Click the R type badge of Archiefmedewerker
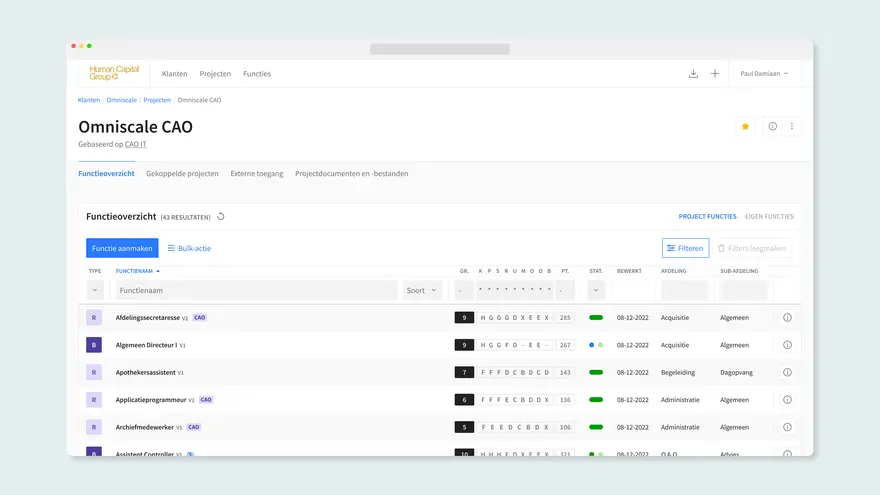 [94, 427]
